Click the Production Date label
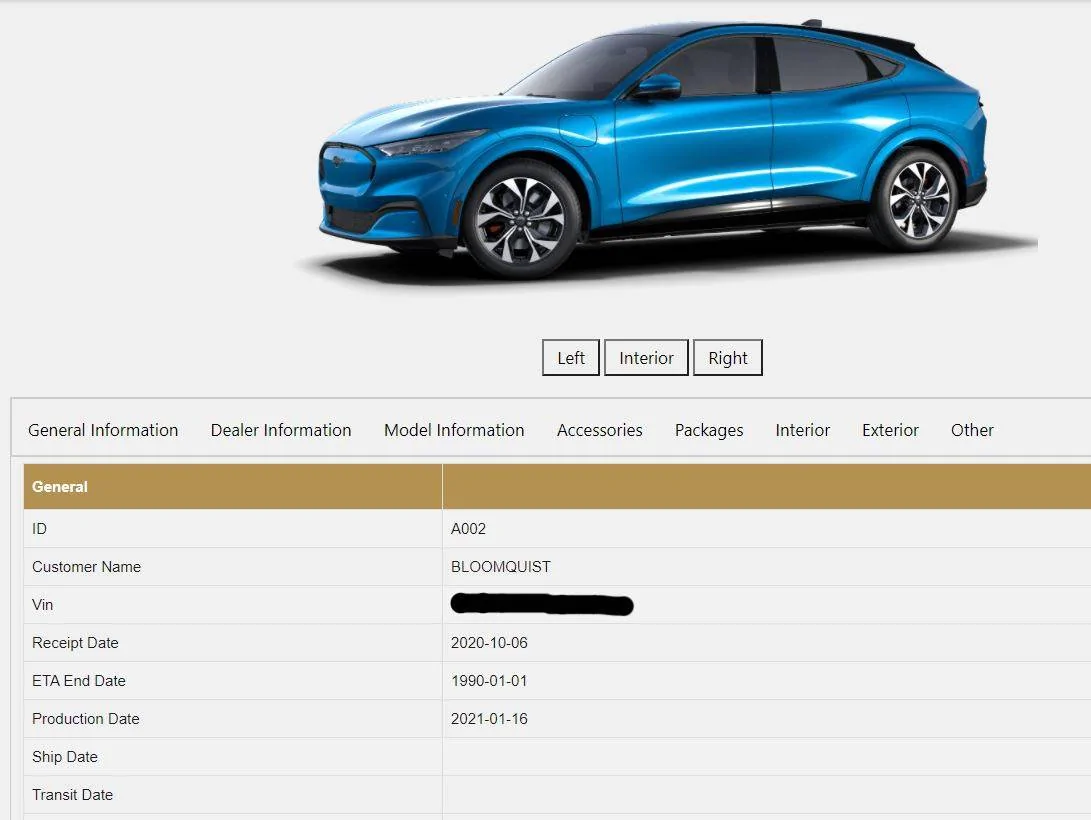Screen dimensions: 1091x820 coord(86,718)
